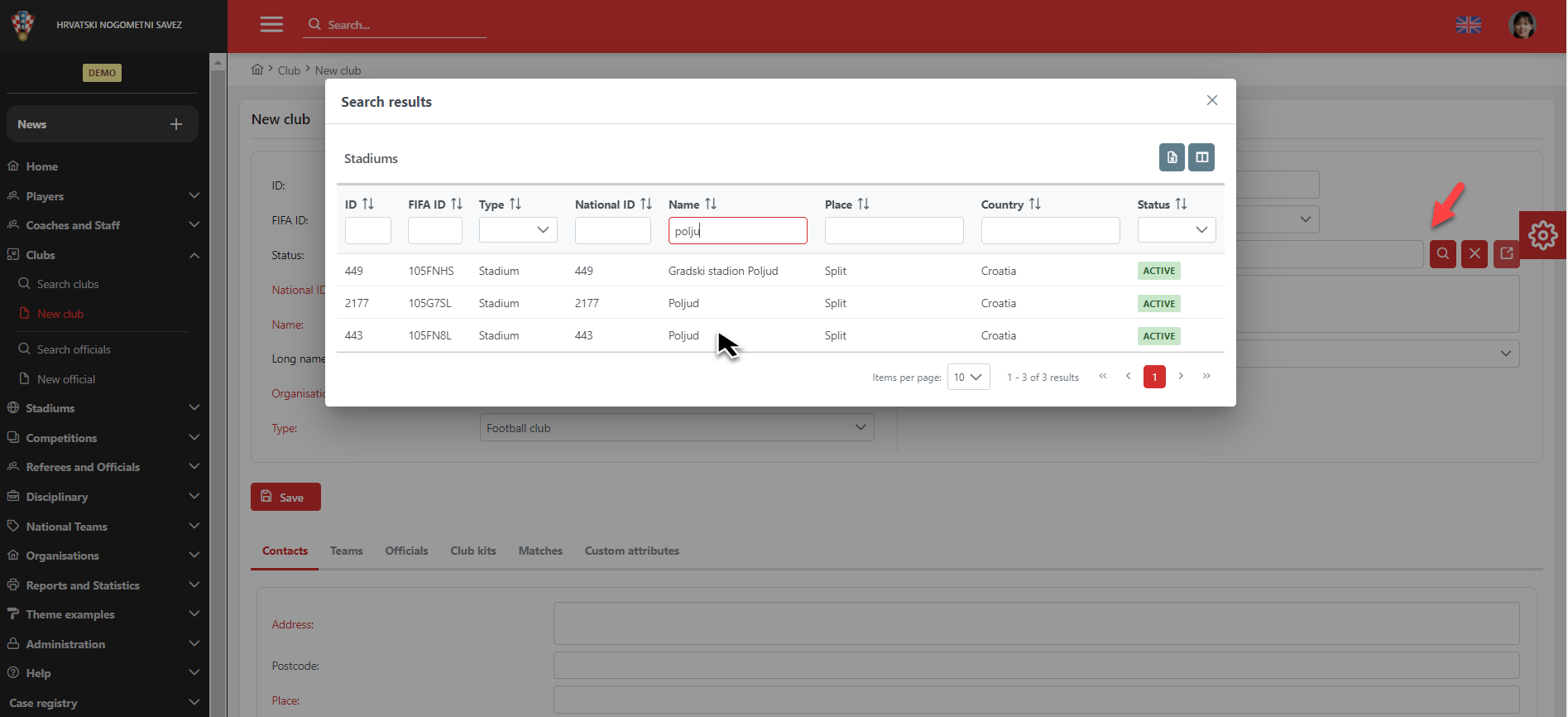
Task: Change items per page dropdown
Action: (968, 377)
